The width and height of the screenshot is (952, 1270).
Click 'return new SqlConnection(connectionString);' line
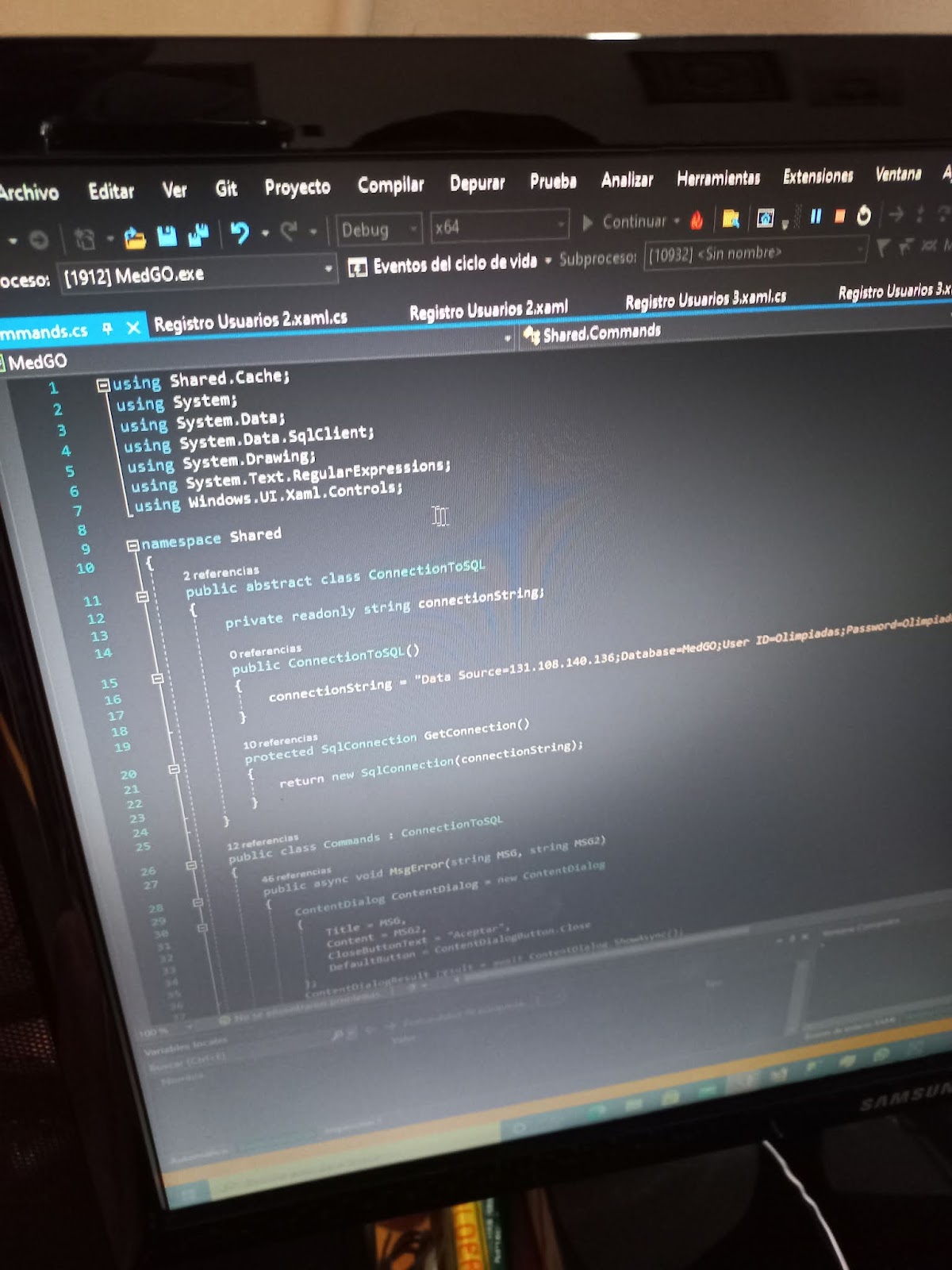431,764
